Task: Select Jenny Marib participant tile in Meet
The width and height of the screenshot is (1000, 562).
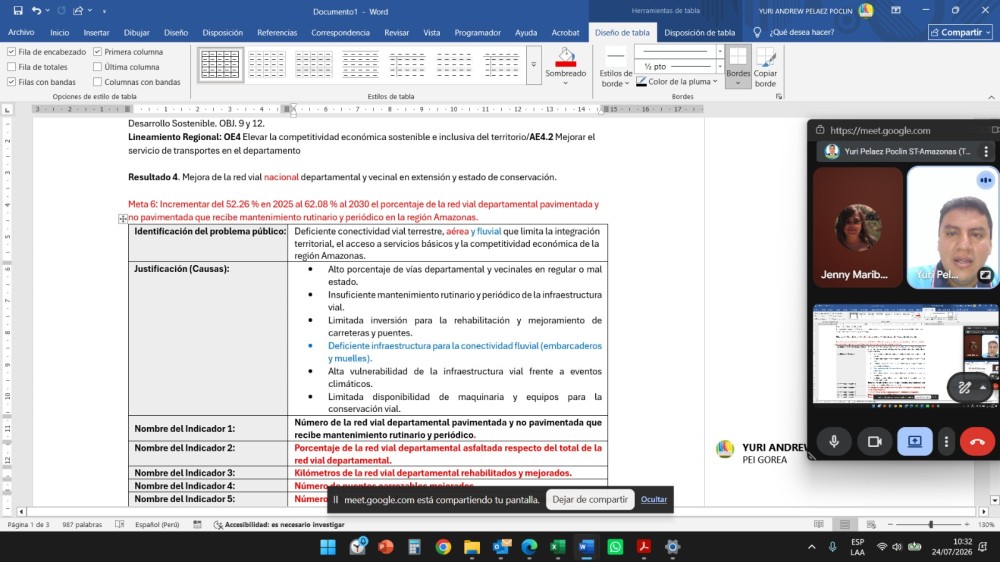Action: (857, 228)
